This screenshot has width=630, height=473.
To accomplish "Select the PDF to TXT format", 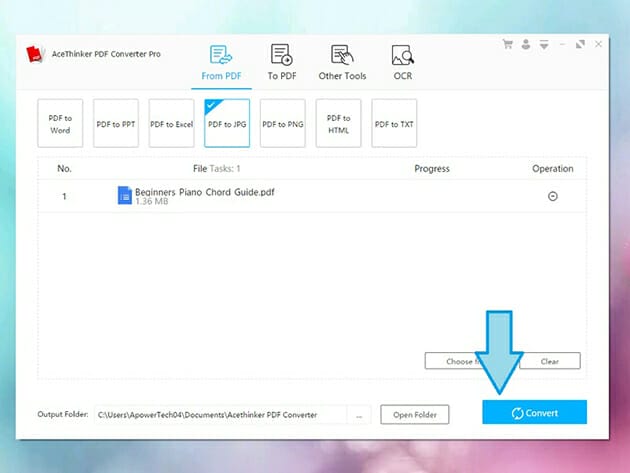I will (394, 124).
